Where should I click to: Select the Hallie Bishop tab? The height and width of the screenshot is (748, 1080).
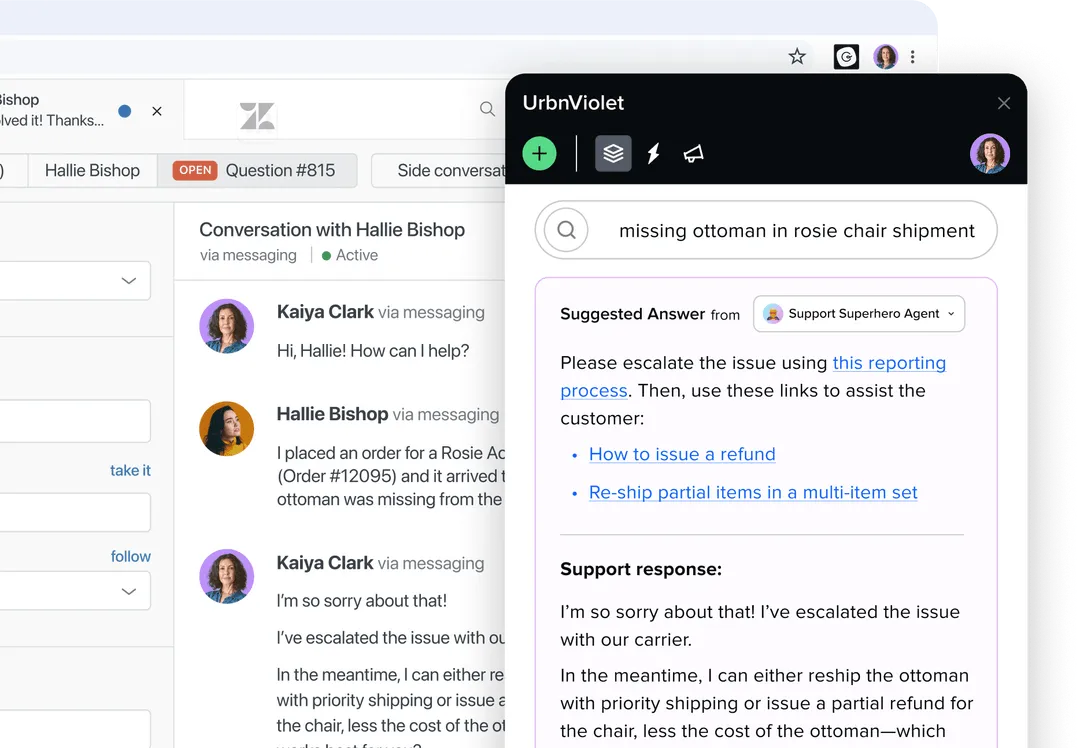click(x=92, y=171)
